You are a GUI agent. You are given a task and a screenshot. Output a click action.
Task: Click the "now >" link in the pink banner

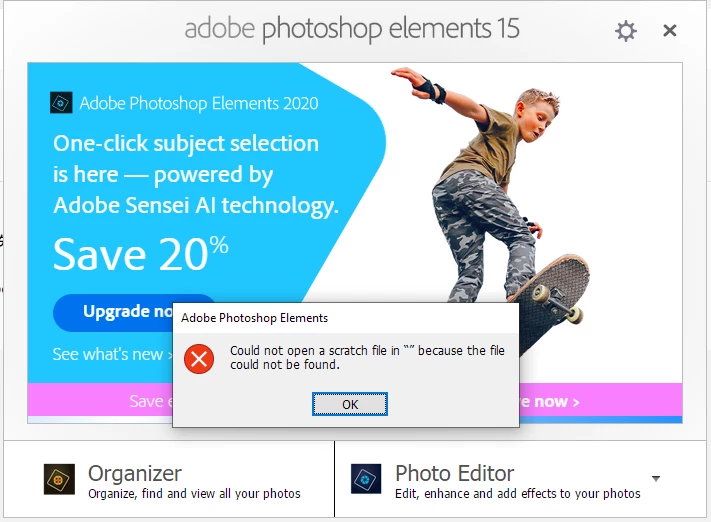click(x=550, y=401)
